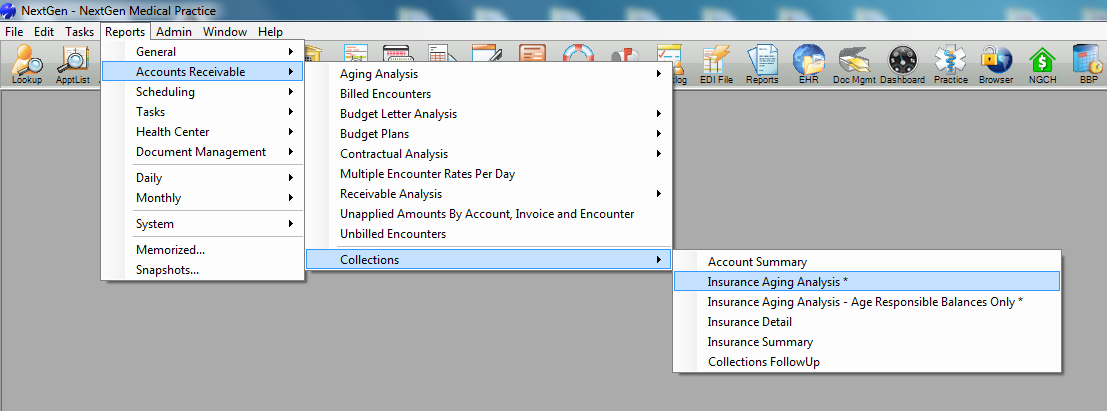Open the ApptList toolbar icon
Viewport: 1107px width, 411px height.
[x=71, y=64]
